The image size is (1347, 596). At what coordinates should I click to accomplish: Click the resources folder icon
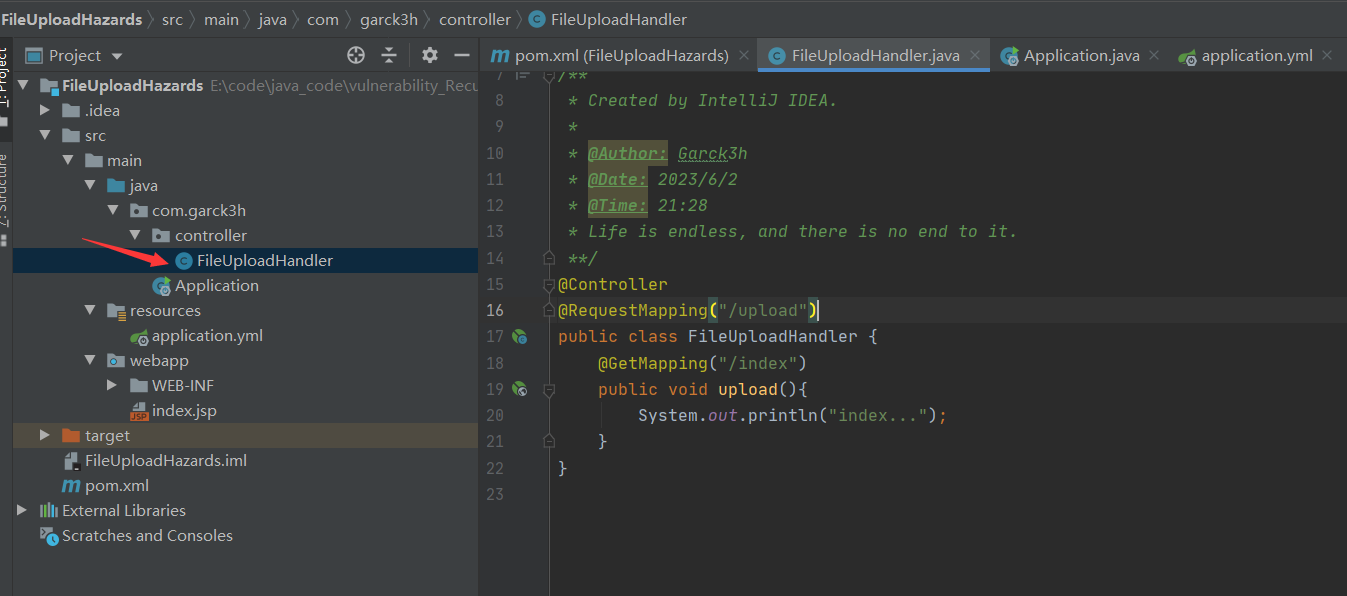coord(116,310)
